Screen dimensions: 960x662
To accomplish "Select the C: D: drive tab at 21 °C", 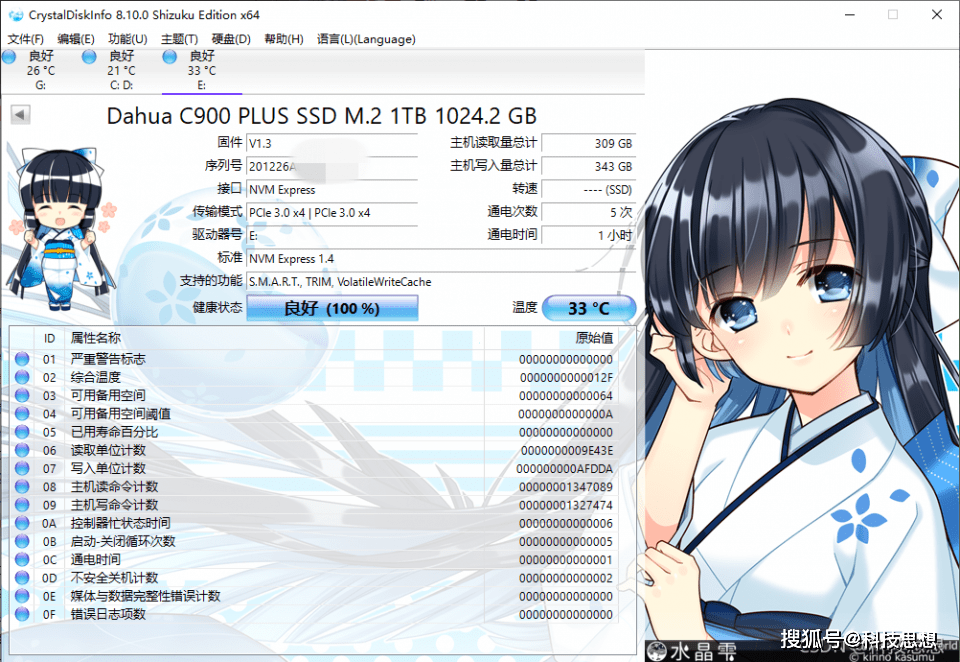I will point(121,70).
